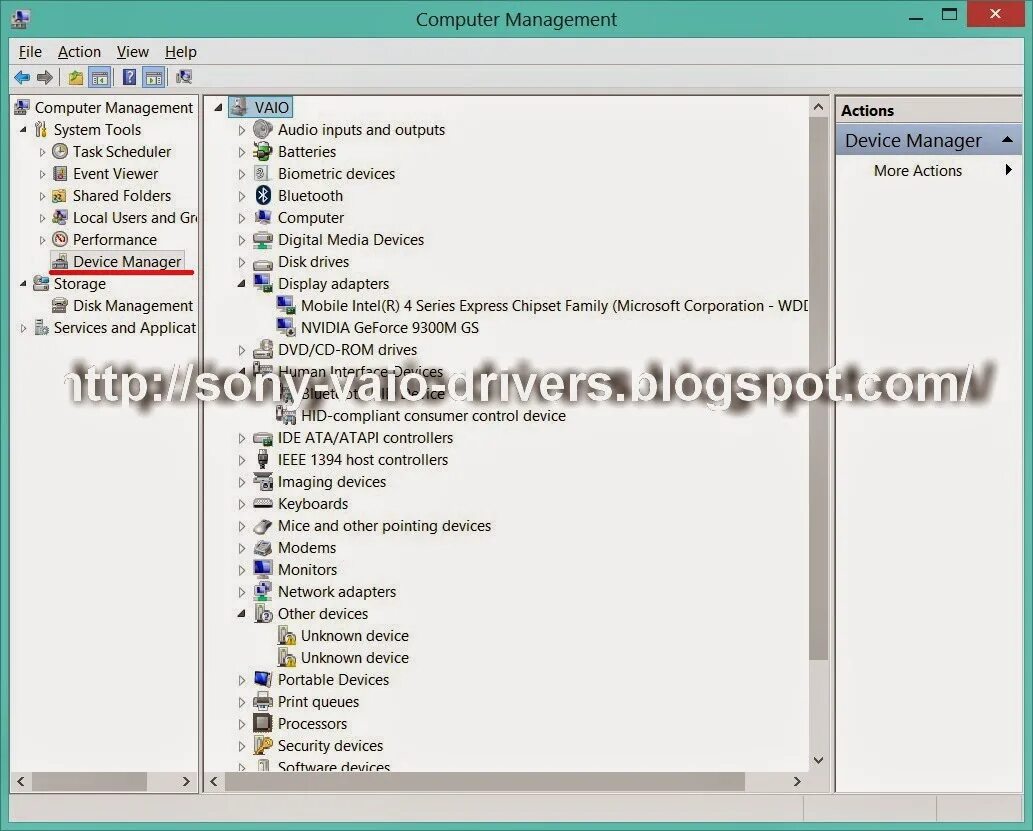This screenshot has height=831, width=1033.
Task: Toggle the Show/Hide Action Pane toolbar icon
Action: pos(154,78)
